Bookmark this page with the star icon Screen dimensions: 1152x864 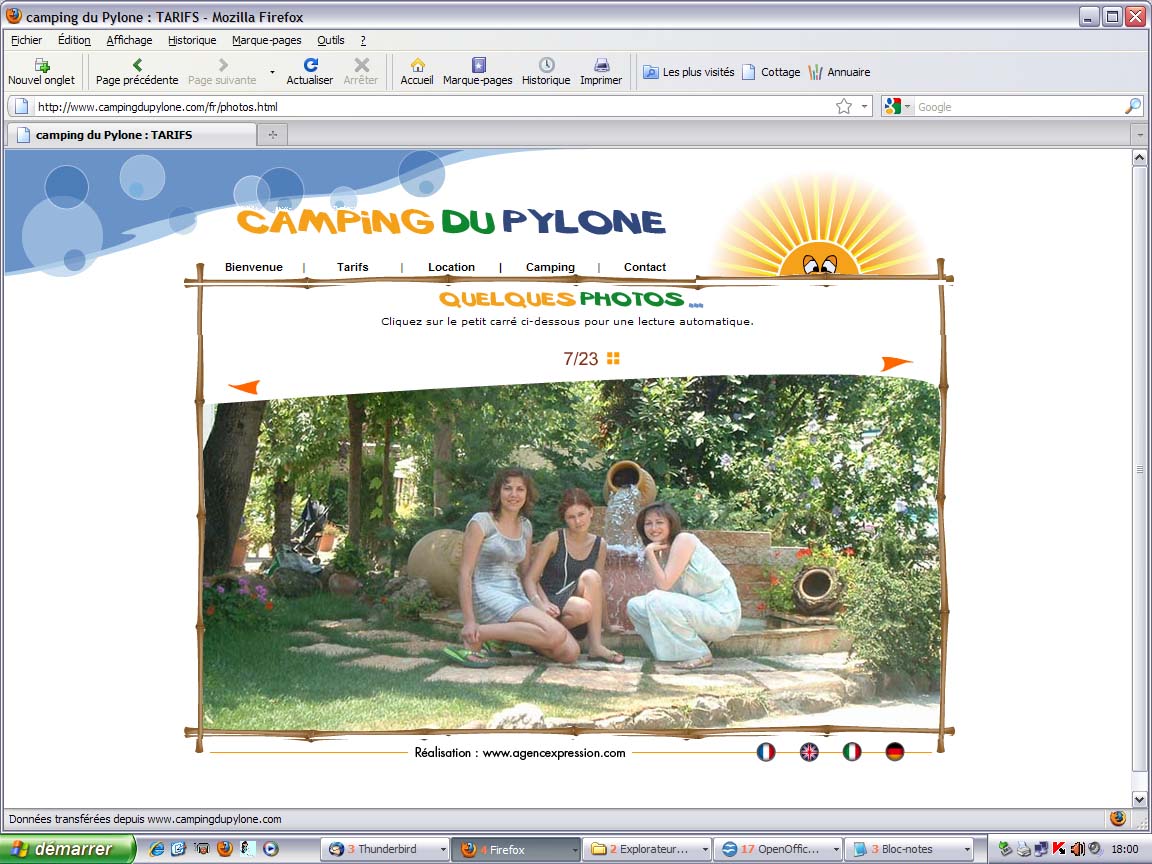[x=843, y=107]
